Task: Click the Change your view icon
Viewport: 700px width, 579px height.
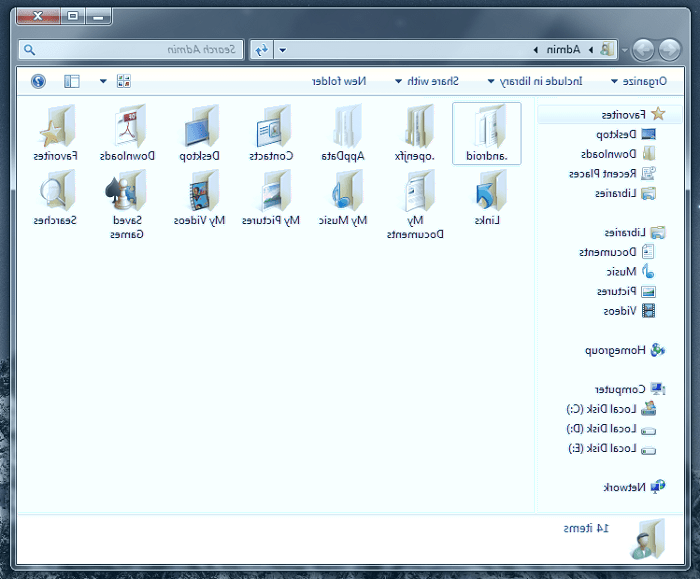Action: [x=123, y=81]
